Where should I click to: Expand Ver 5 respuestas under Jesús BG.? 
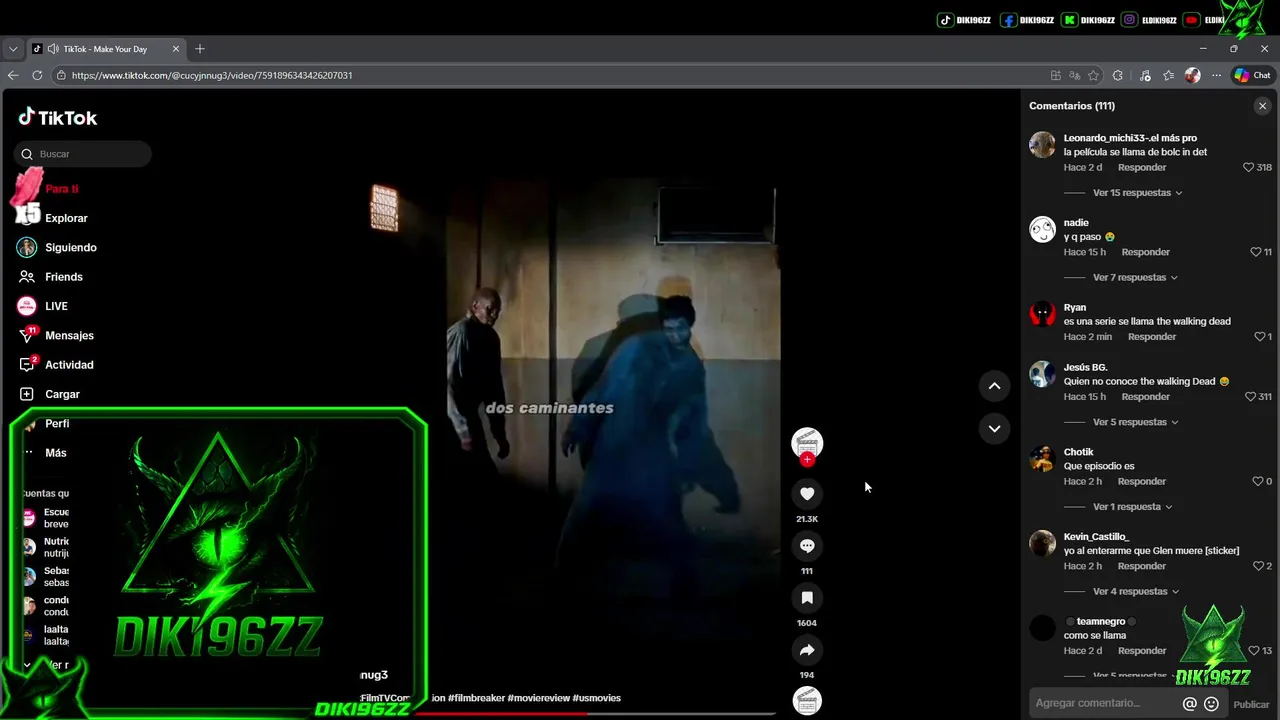click(x=1135, y=422)
